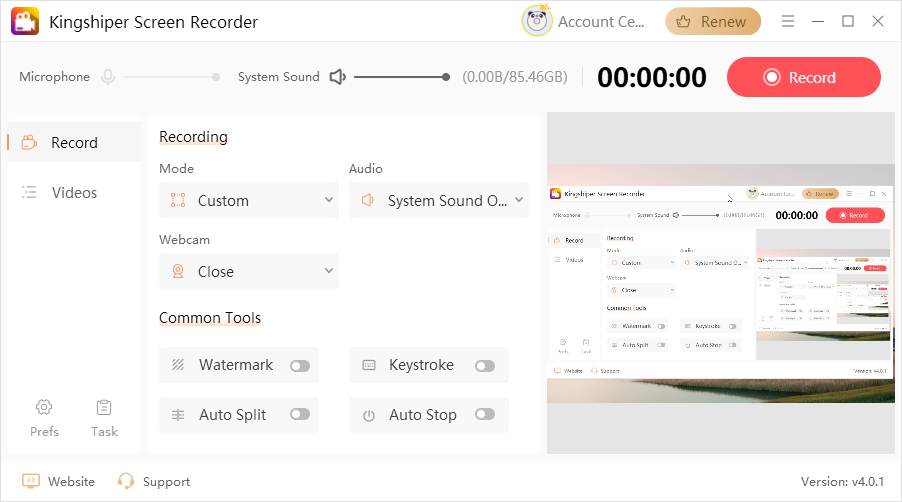
Task: Click the Auto Stop power icon
Action: click(369, 415)
